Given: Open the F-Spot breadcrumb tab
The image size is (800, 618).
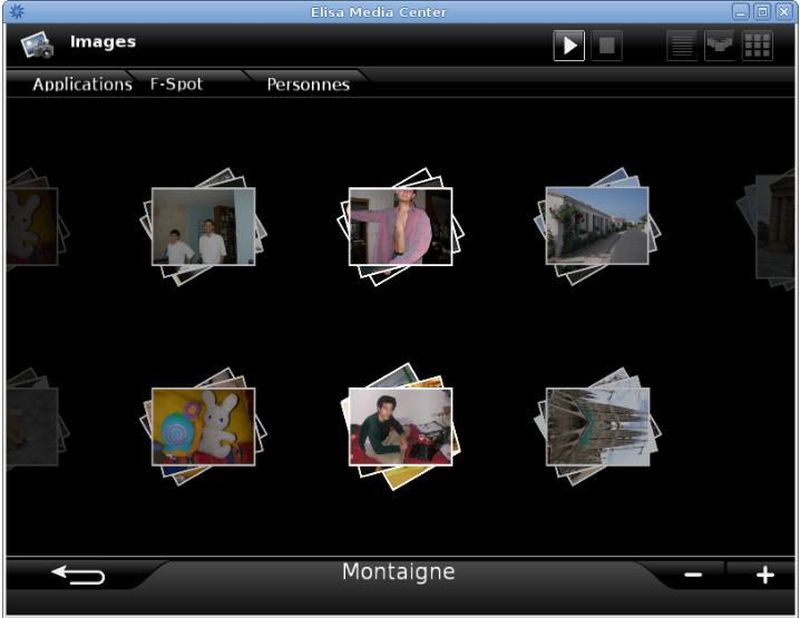Looking at the screenshot, I should pyautogui.click(x=176, y=84).
